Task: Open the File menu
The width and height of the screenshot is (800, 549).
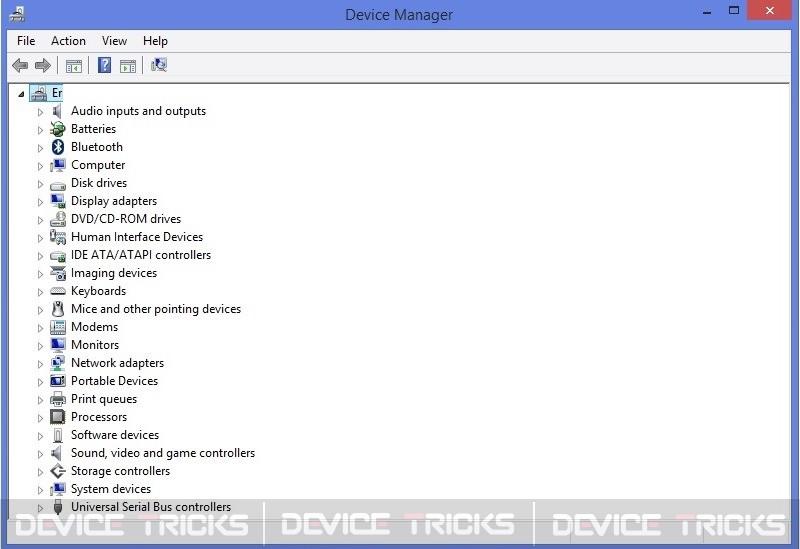Action: 26,41
